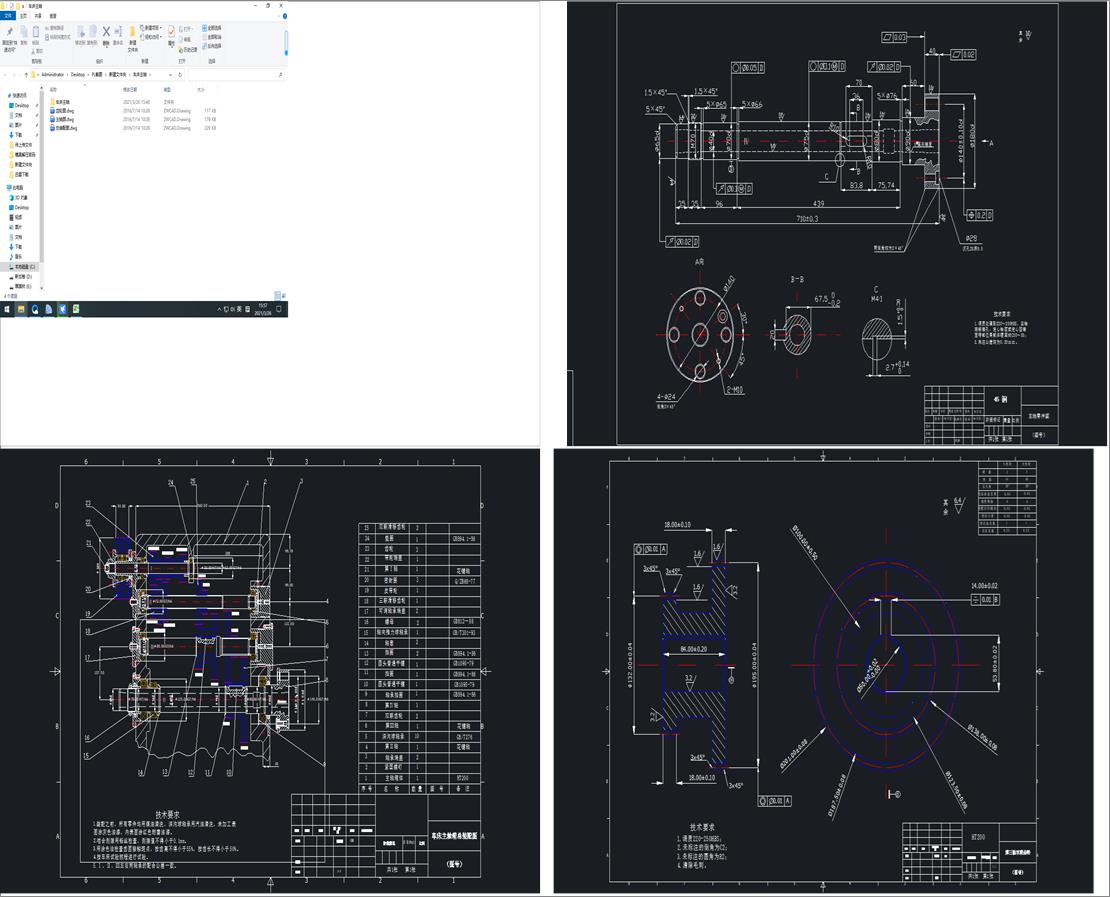Click the navigation pane scrollbar
Screen dimensions: 1110x897
(42, 177)
